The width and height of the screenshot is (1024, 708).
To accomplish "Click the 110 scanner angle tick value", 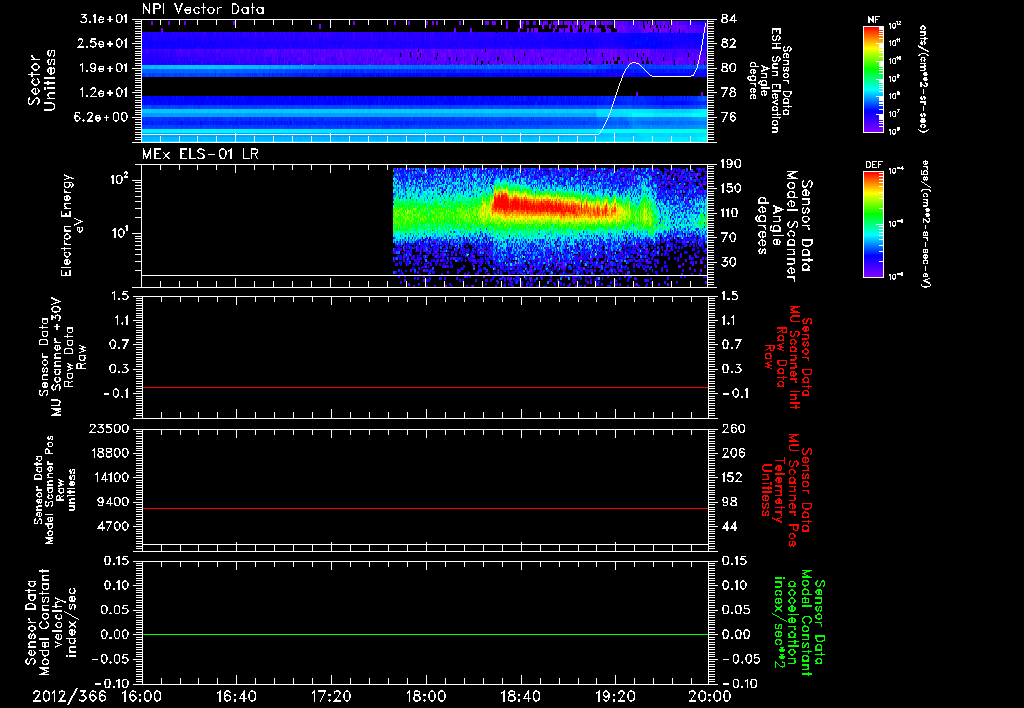I will [732, 213].
